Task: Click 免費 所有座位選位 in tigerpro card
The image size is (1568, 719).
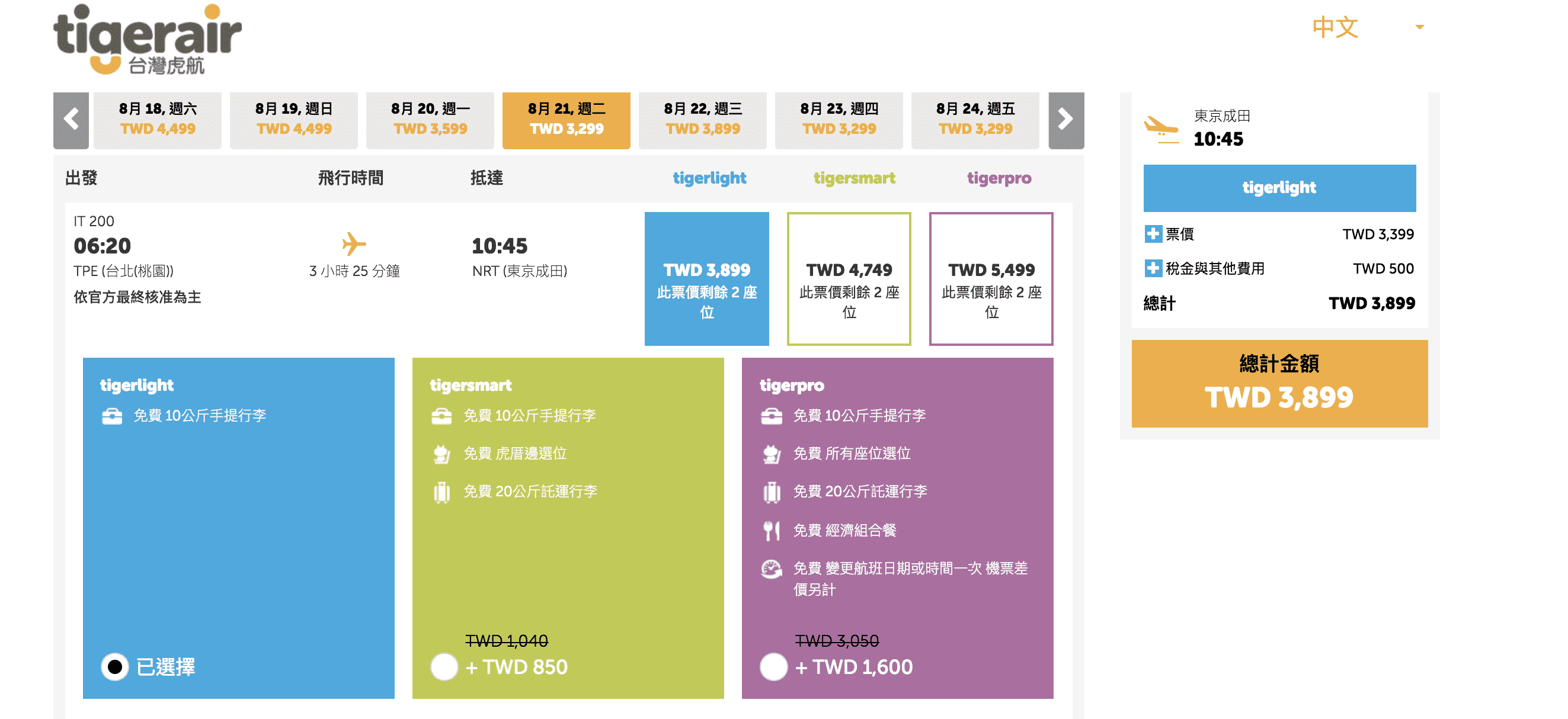Action: click(x=852, y=454)
